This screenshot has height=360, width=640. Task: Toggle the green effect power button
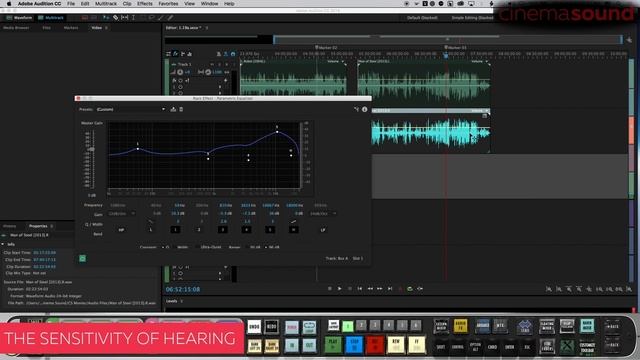click(82, 258)
